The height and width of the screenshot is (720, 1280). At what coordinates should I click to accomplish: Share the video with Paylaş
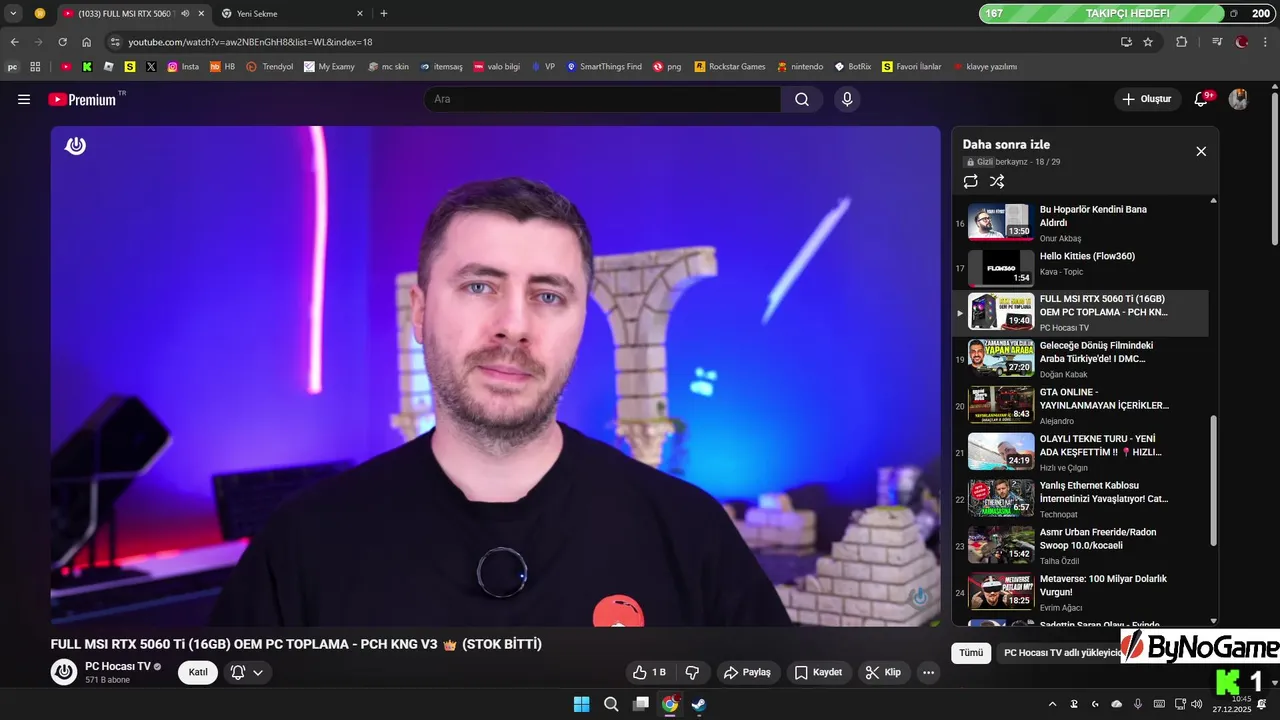pos(748,672)
